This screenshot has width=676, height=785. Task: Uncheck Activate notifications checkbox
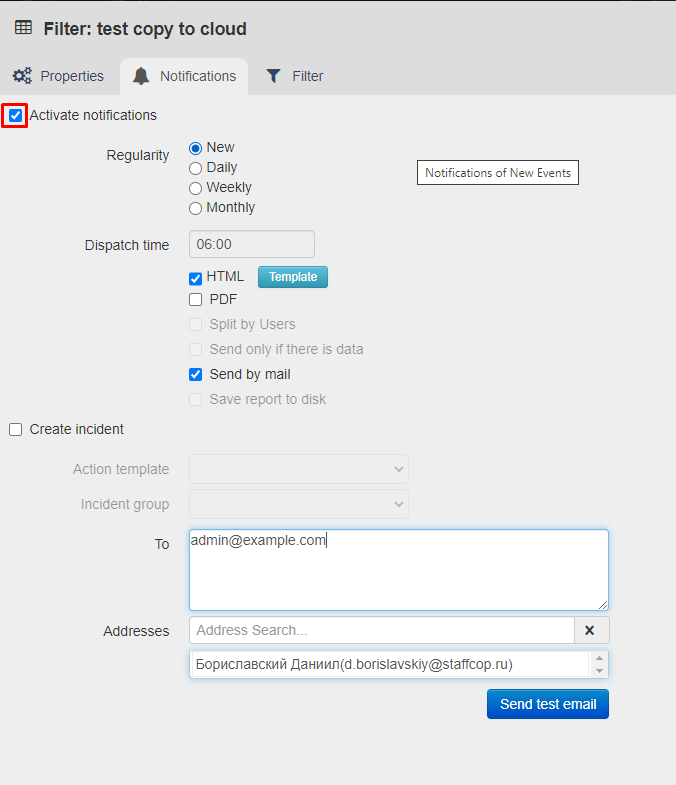coord(15,115)
